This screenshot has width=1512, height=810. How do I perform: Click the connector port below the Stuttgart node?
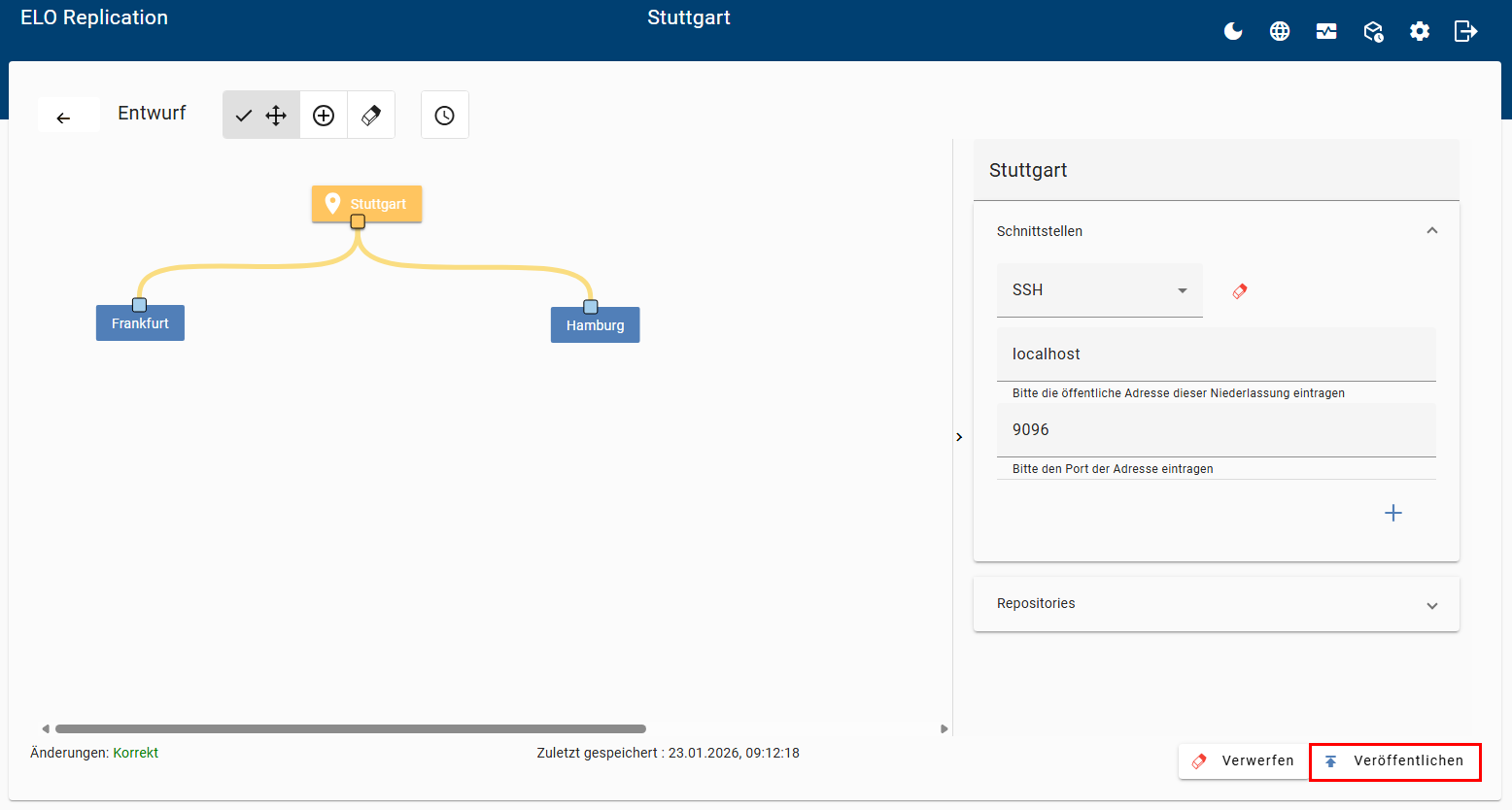358,222
